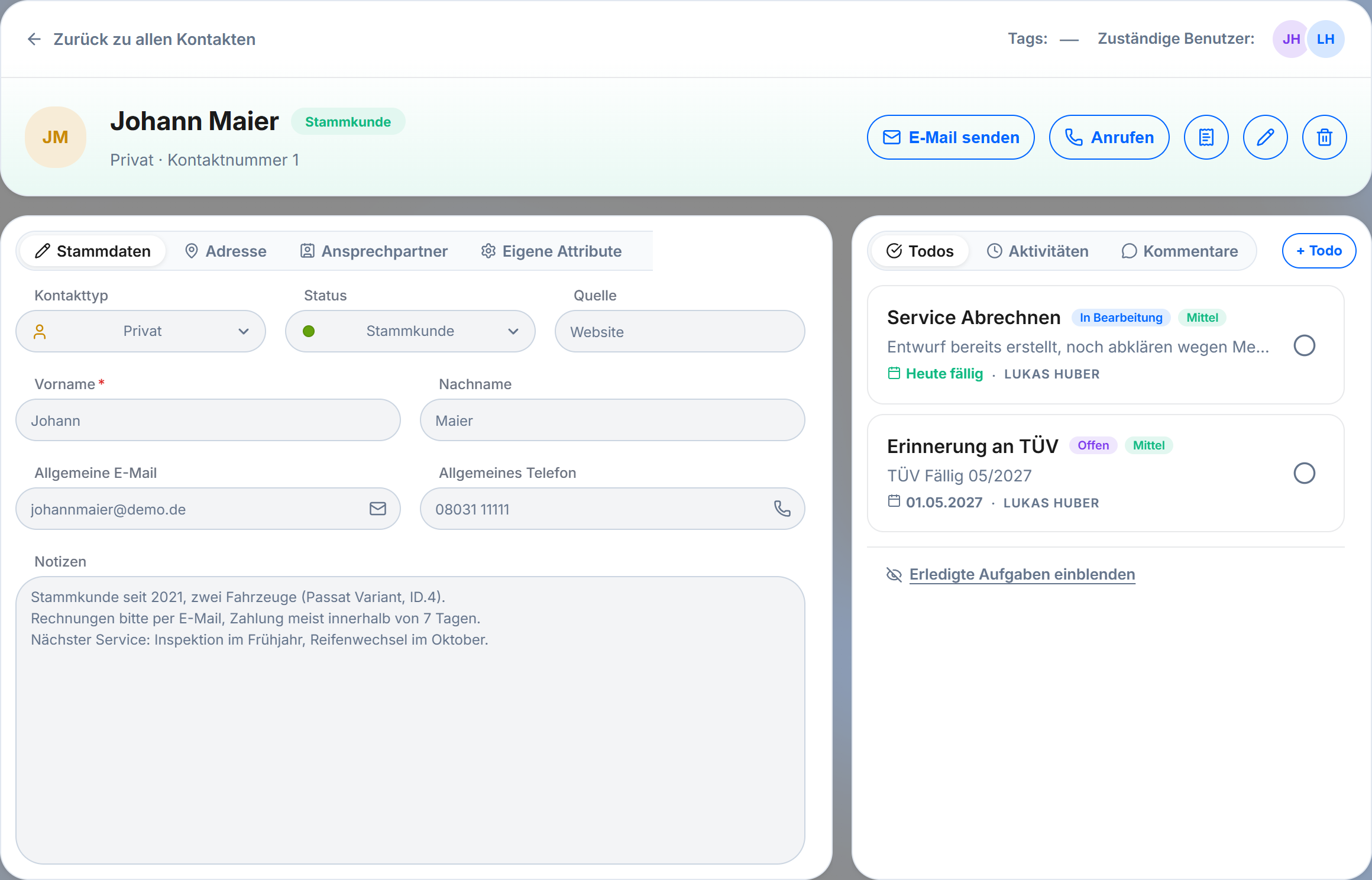Screen dimensions: 1372x880
Task: Click the pencil edit contact icon
Action: click(x=1265, y=137)
